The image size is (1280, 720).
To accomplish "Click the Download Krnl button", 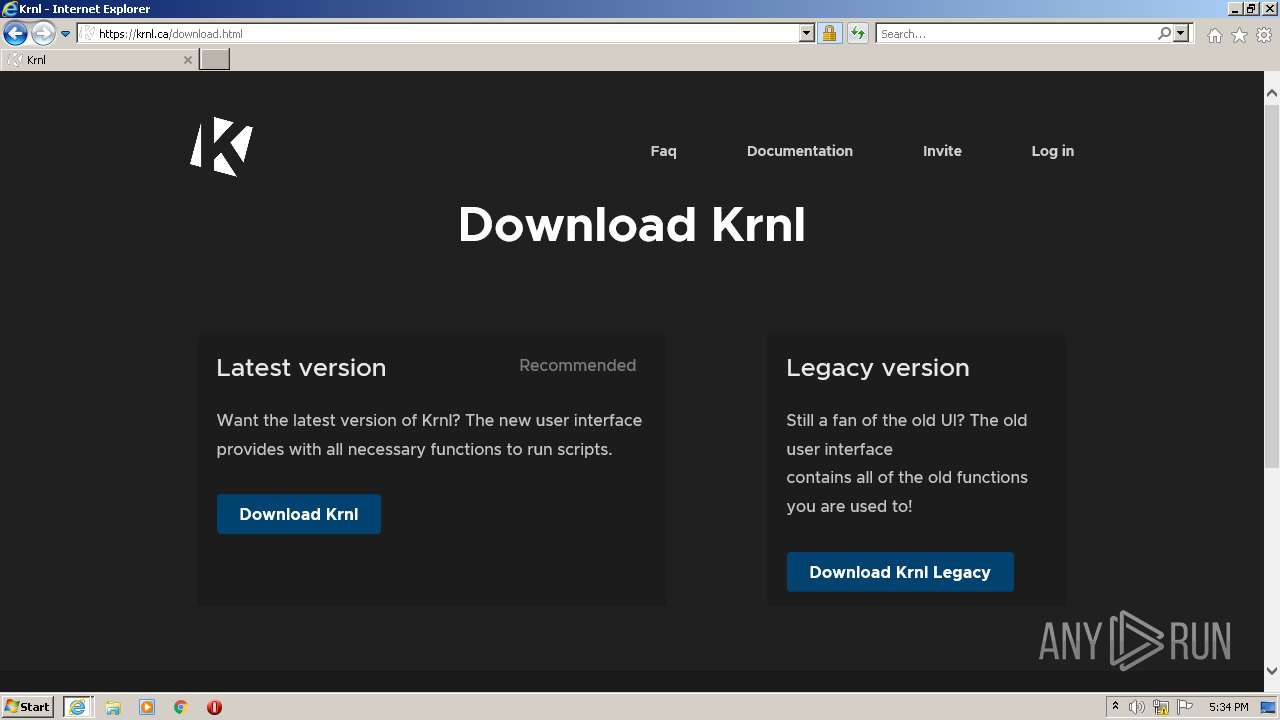I will click(x=299, y=514).
